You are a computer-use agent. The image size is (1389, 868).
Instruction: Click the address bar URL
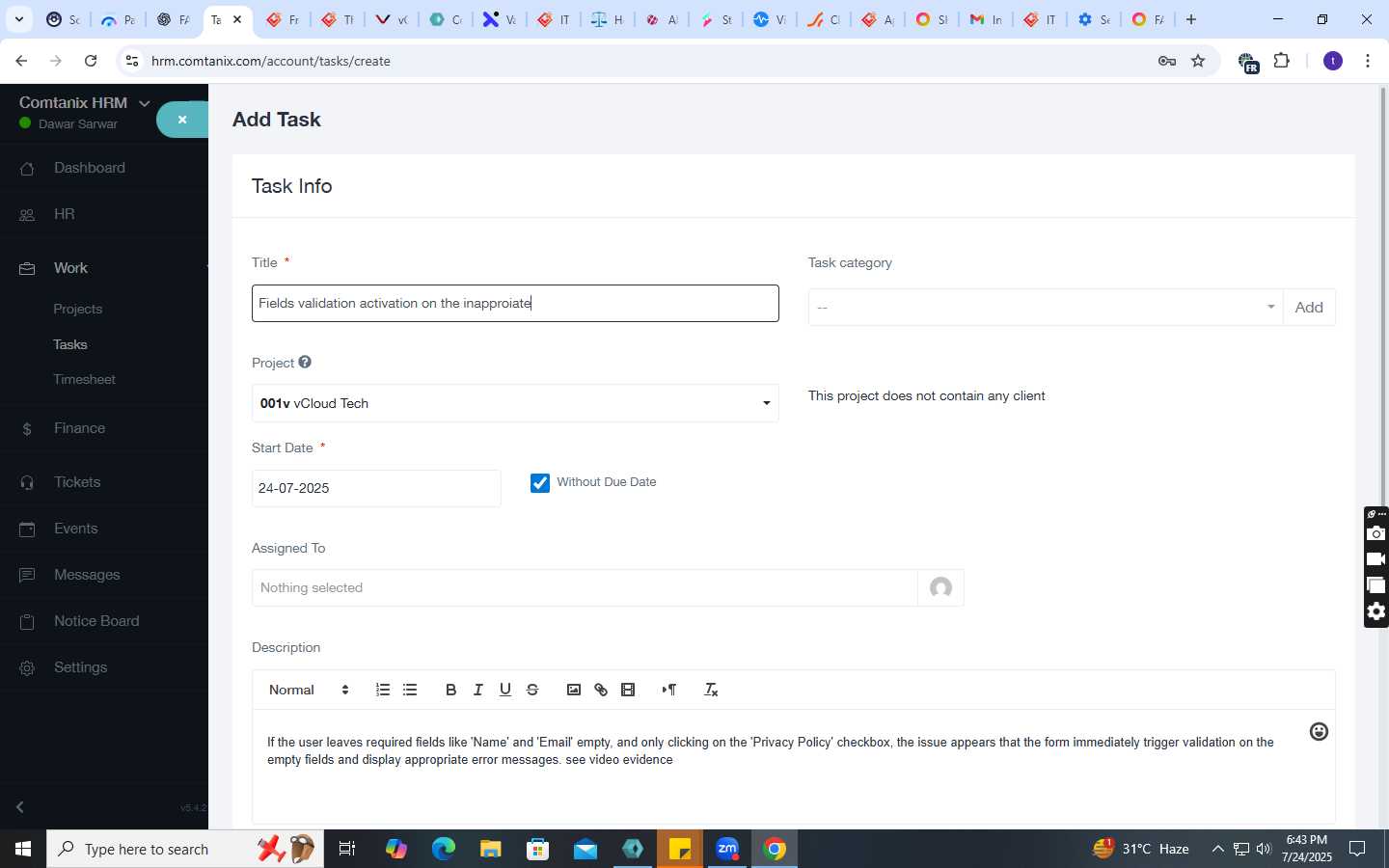coord(271,61)
